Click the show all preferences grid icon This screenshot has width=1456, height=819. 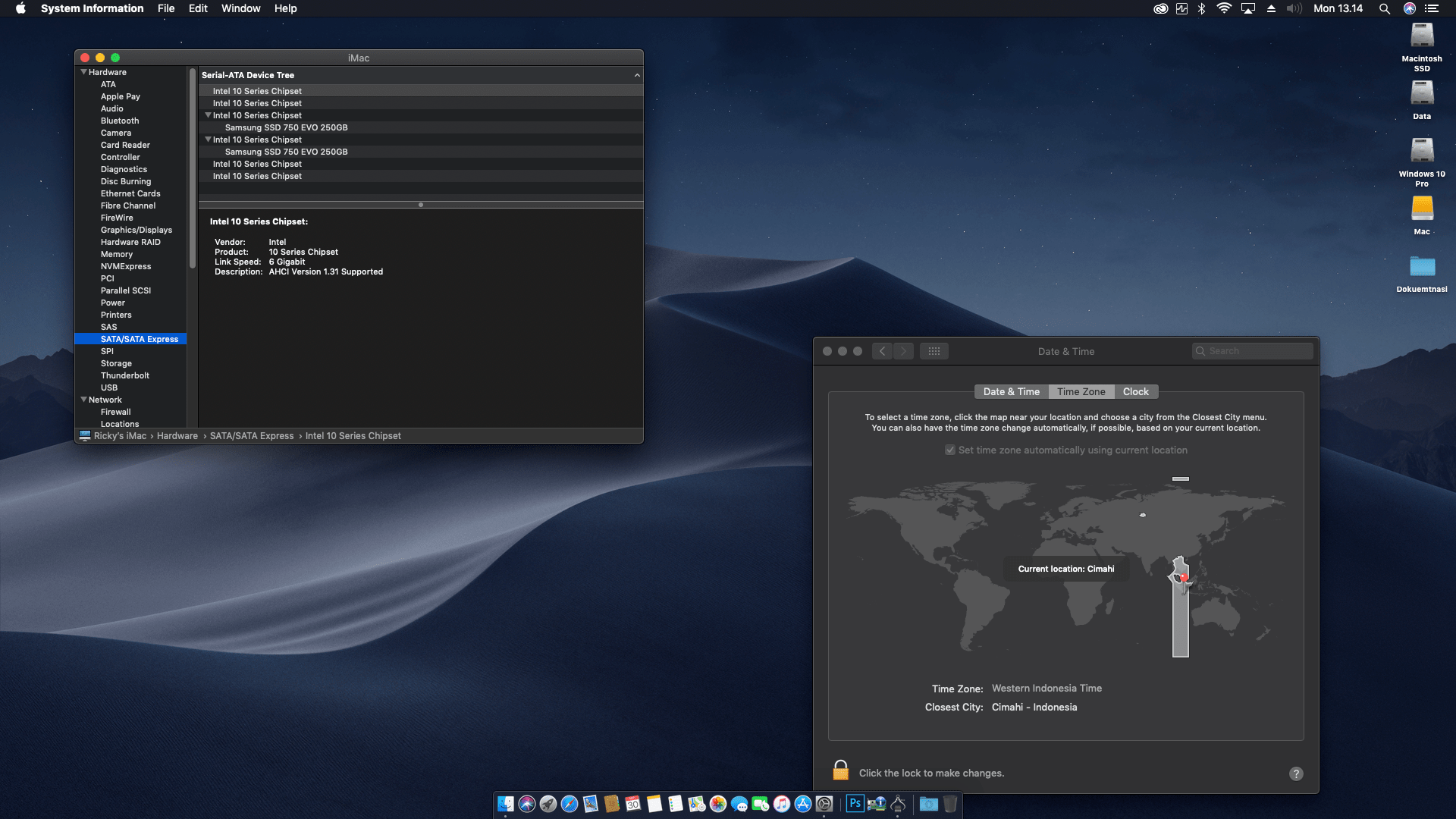(934, 350)
